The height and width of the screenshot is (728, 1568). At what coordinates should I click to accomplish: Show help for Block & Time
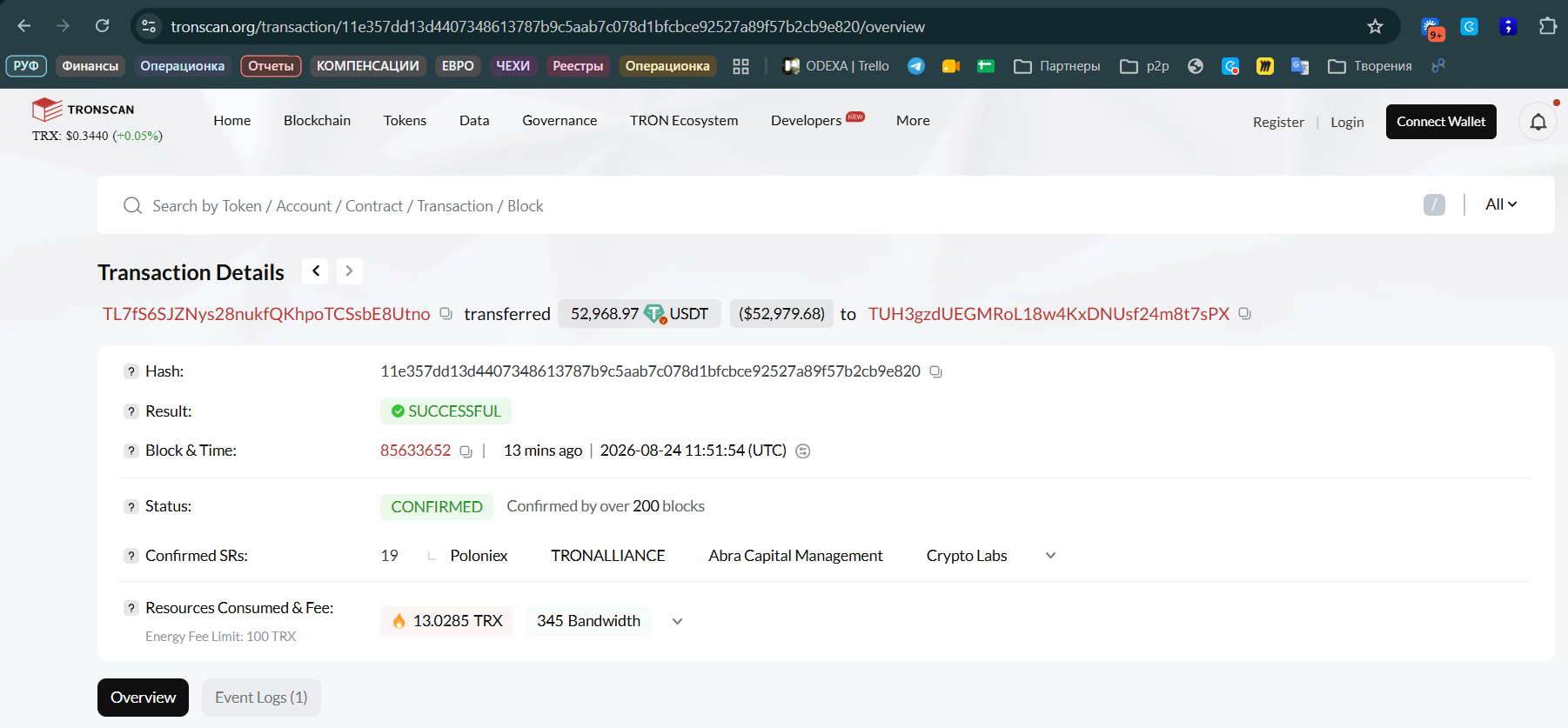pos(131,451)
